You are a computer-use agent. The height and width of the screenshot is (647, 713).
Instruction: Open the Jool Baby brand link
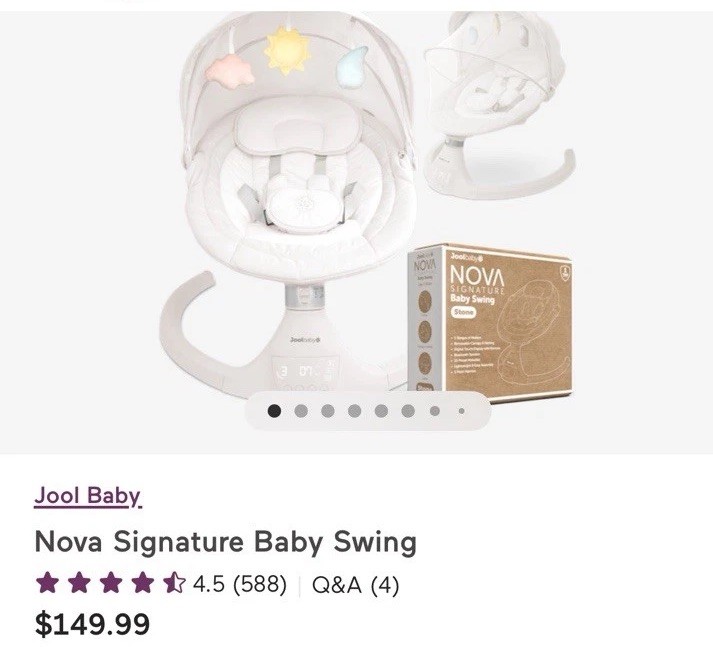point(87,495)
